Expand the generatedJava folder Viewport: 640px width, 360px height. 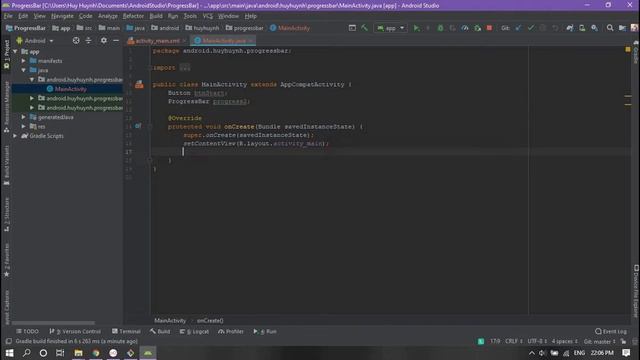coord(23,117)
